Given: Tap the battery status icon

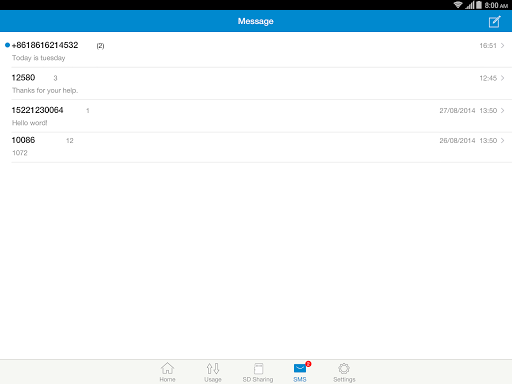Looking at the screenshot, I should 479,5.
